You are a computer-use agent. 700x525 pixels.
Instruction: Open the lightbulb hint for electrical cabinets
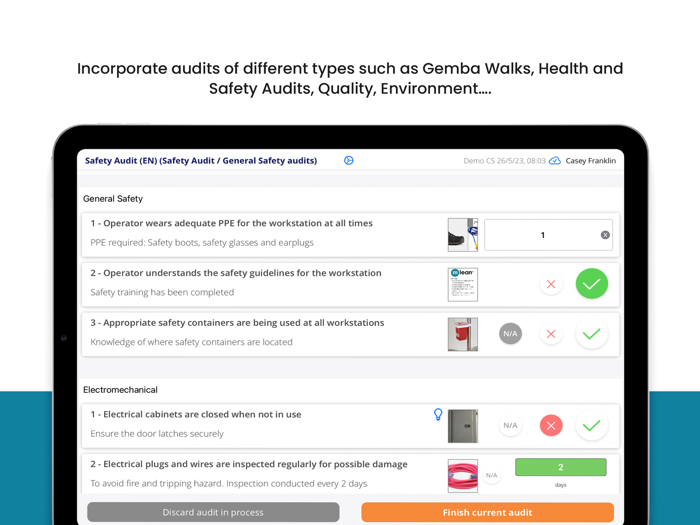click(438, 415)
